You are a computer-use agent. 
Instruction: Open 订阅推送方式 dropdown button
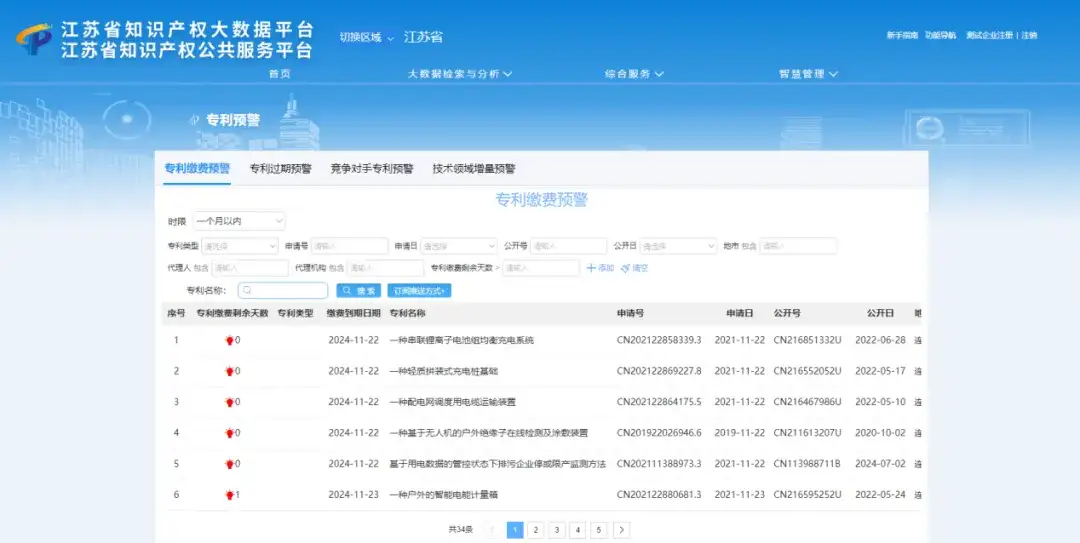[x=419, y=291]
